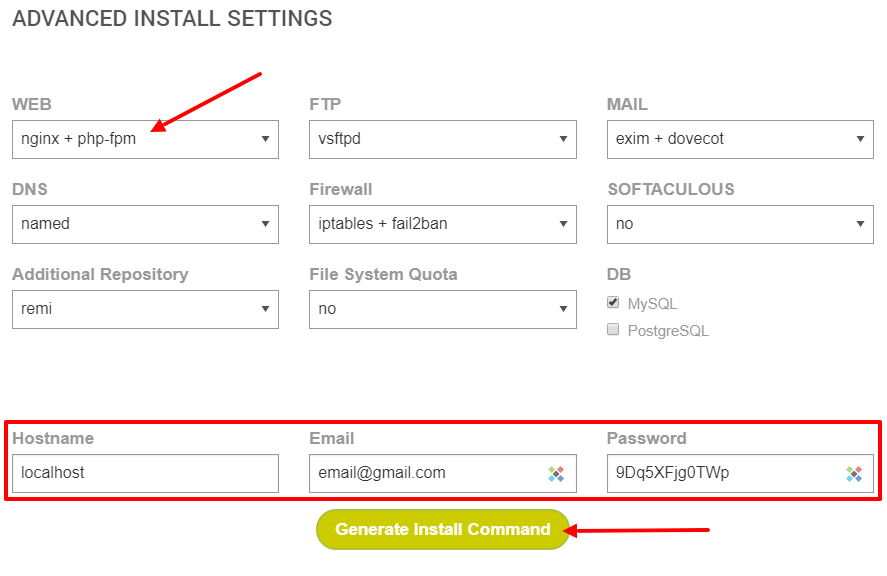
Task: Expand the File System Quota dropdown
Action: coord(443,309)
